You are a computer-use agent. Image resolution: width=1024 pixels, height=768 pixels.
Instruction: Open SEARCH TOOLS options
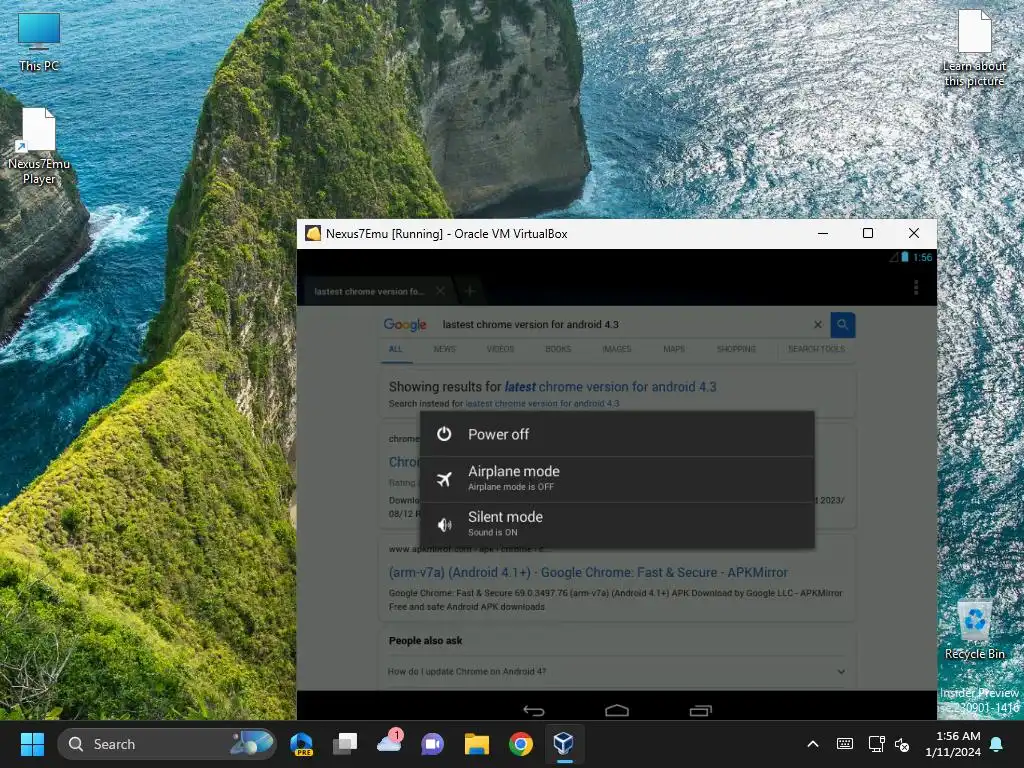pyautogui.click(x=816, y=349)
